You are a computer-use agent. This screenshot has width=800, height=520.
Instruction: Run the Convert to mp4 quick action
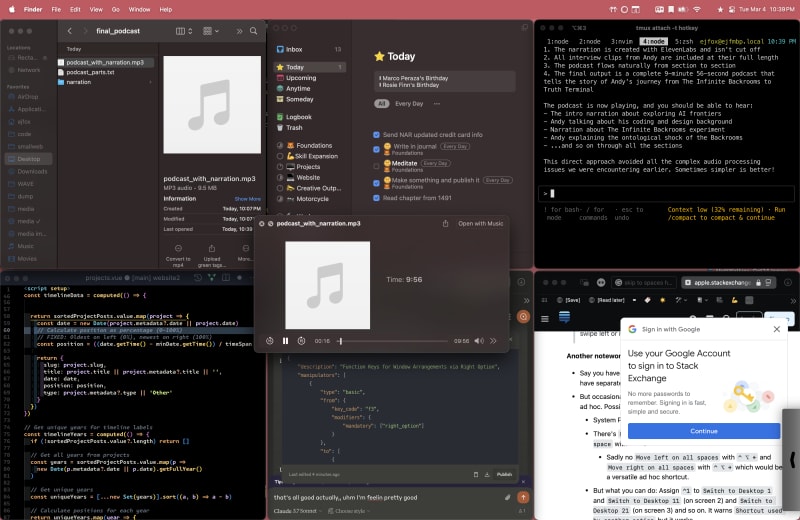coord(178,255)
